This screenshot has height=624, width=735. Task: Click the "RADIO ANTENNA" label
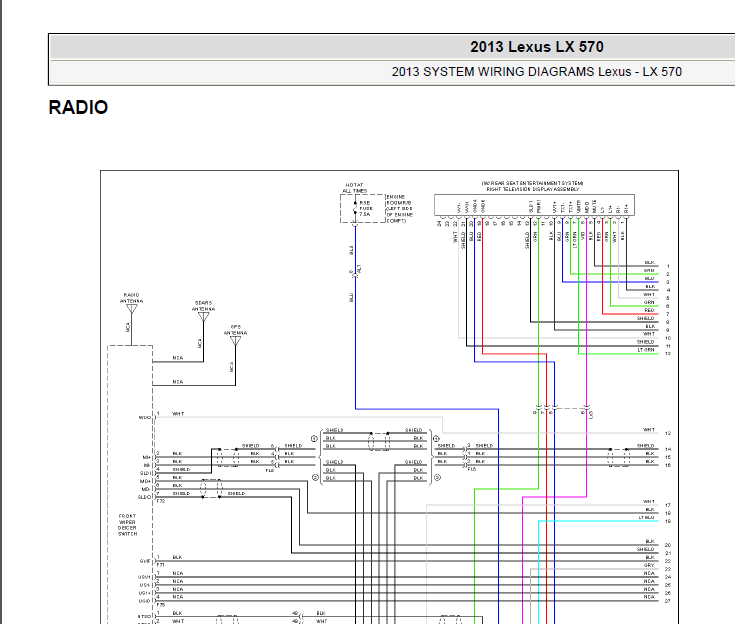(x=131, y=298)
